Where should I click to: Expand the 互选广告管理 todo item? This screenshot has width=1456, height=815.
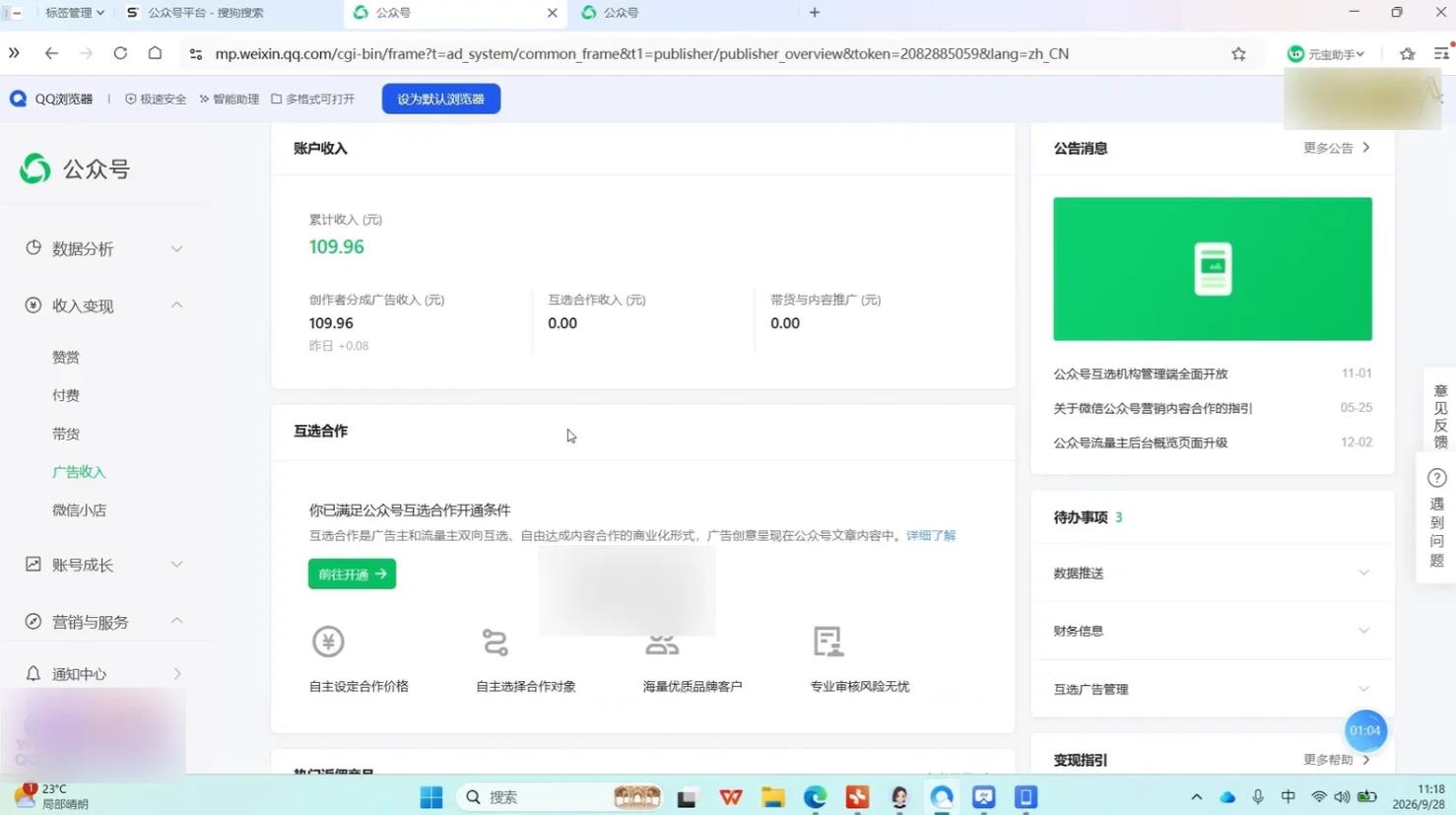click(1363, 689)
